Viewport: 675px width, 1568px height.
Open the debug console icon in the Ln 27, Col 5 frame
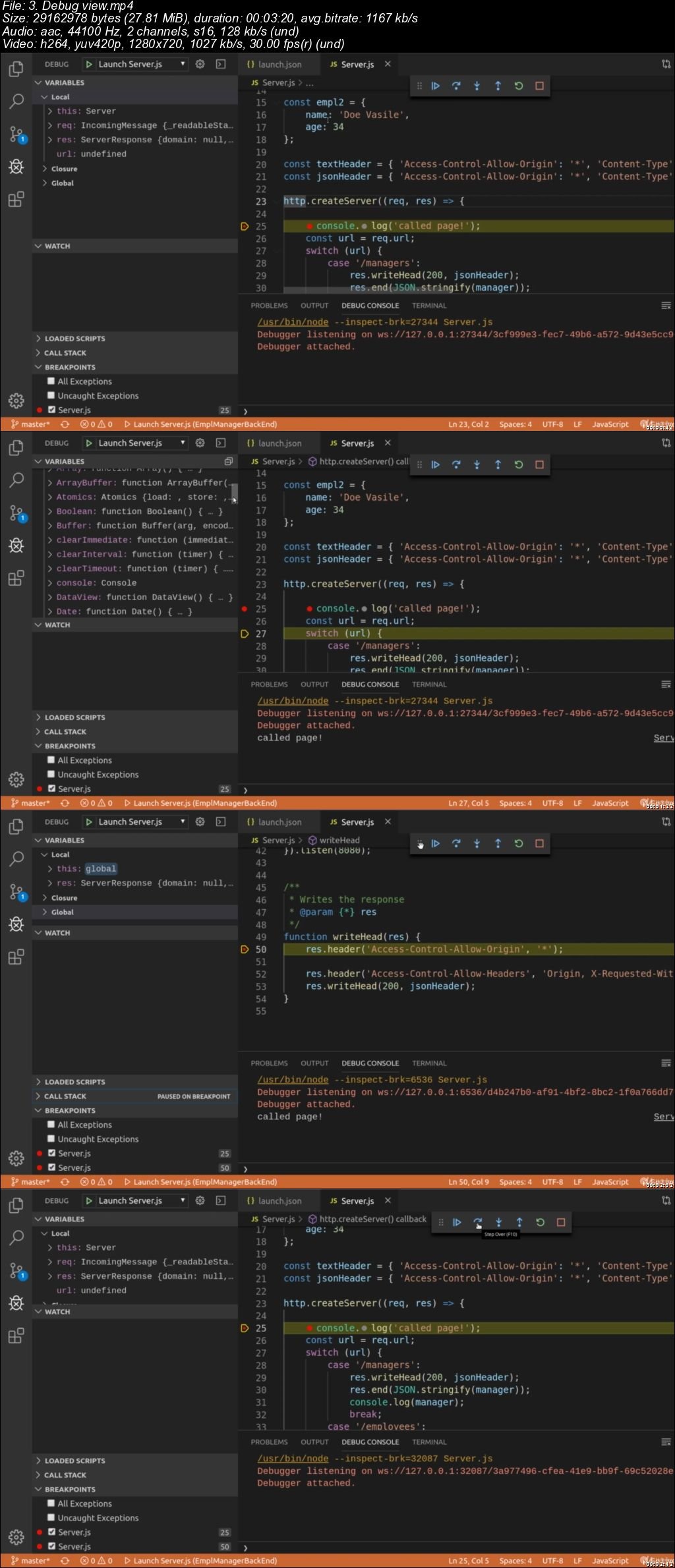click(221, 443)
